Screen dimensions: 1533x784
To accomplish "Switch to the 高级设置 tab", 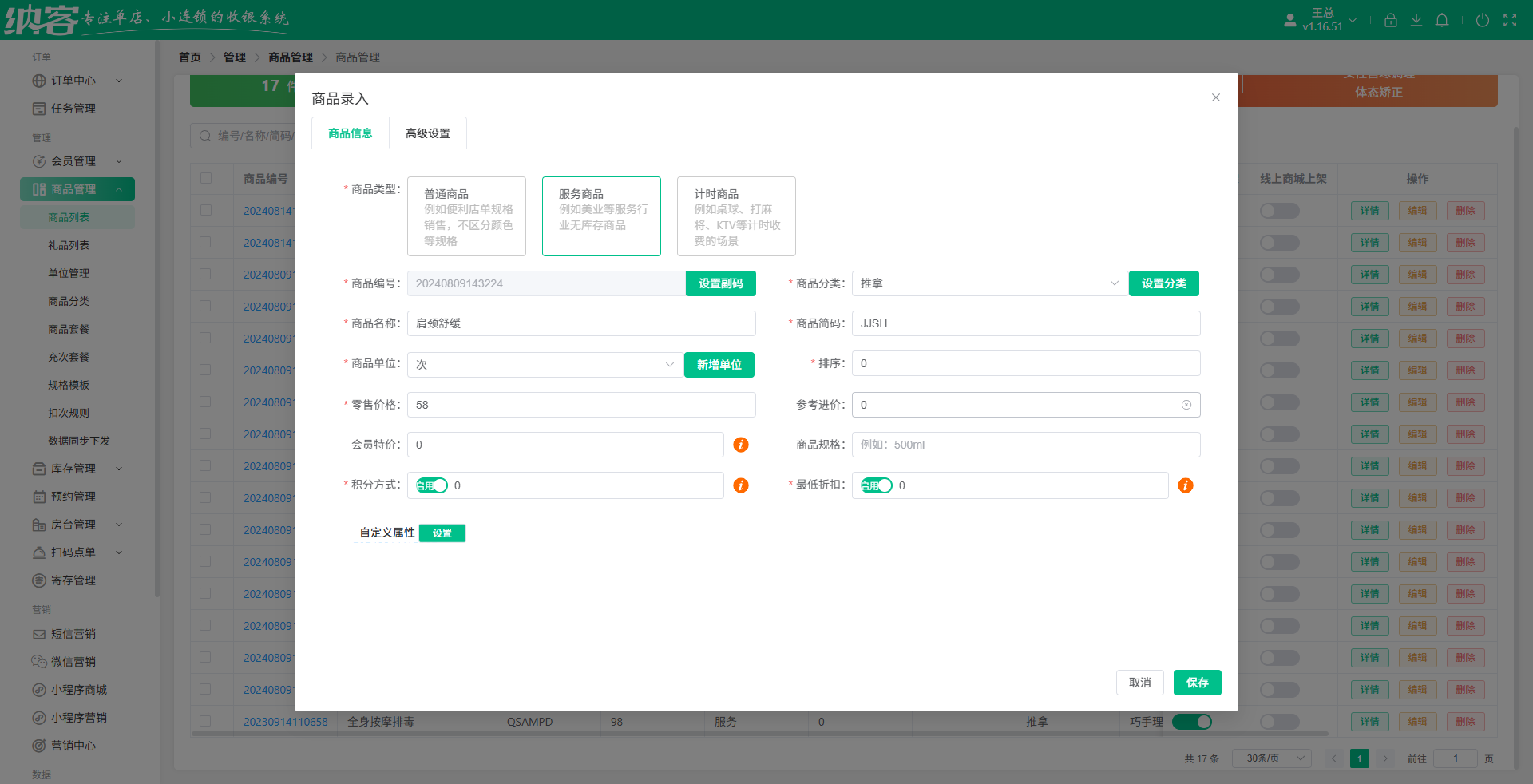I will tap(428, 133).
